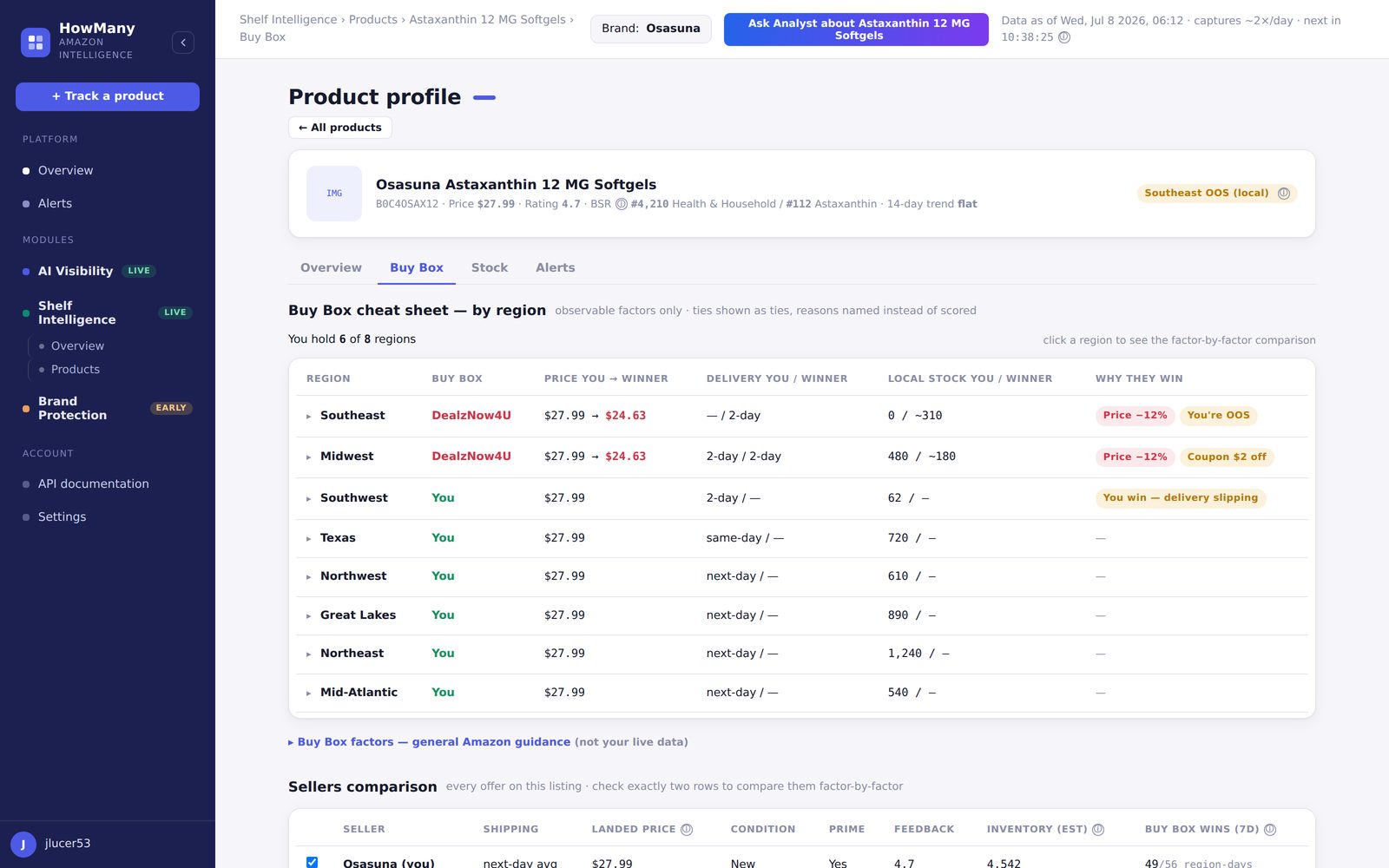Click BSR info icon in product card

pyautogui.click(x=622, y=204)
